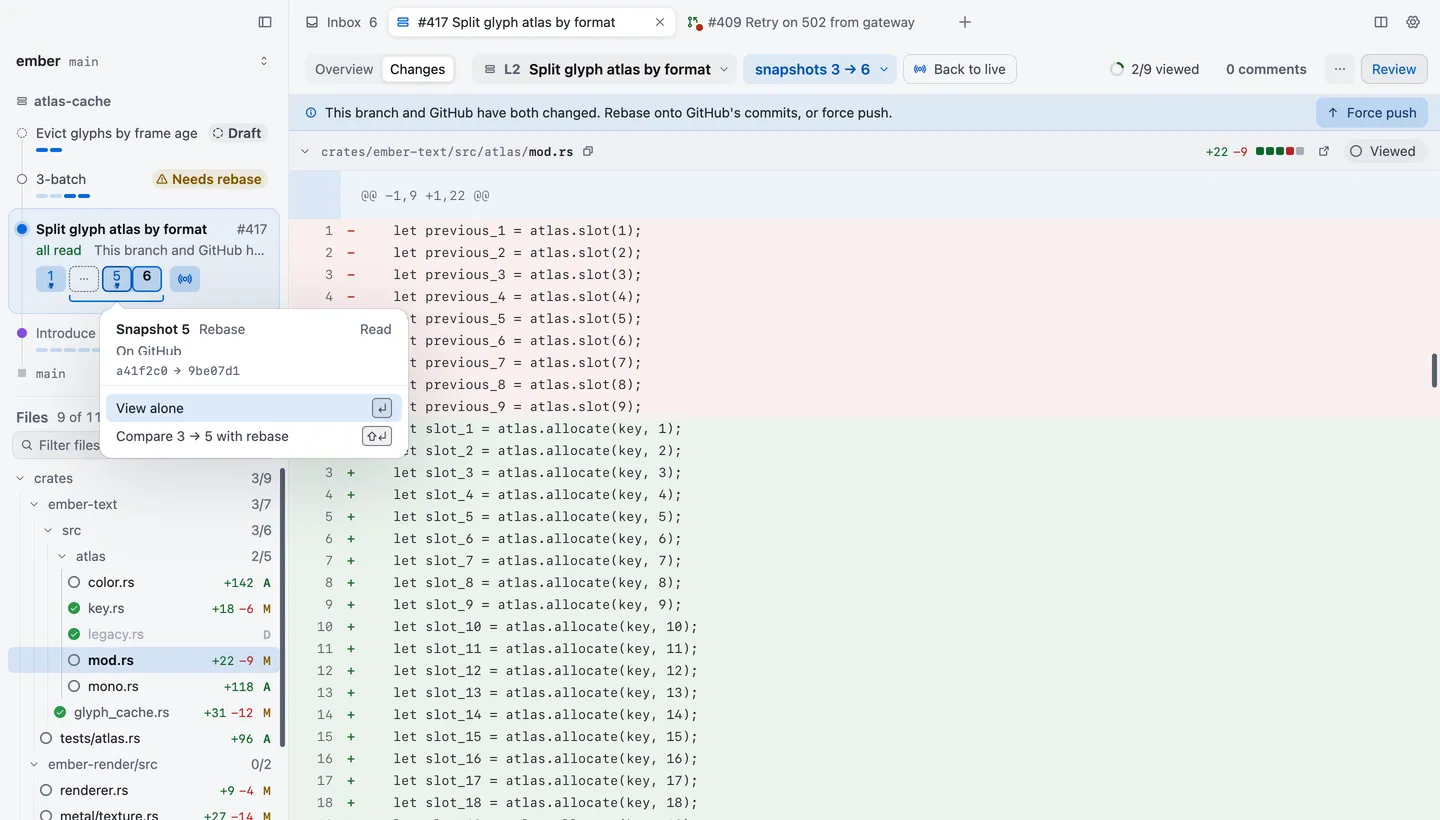Toggle split view layout icon

point(1381,22)
